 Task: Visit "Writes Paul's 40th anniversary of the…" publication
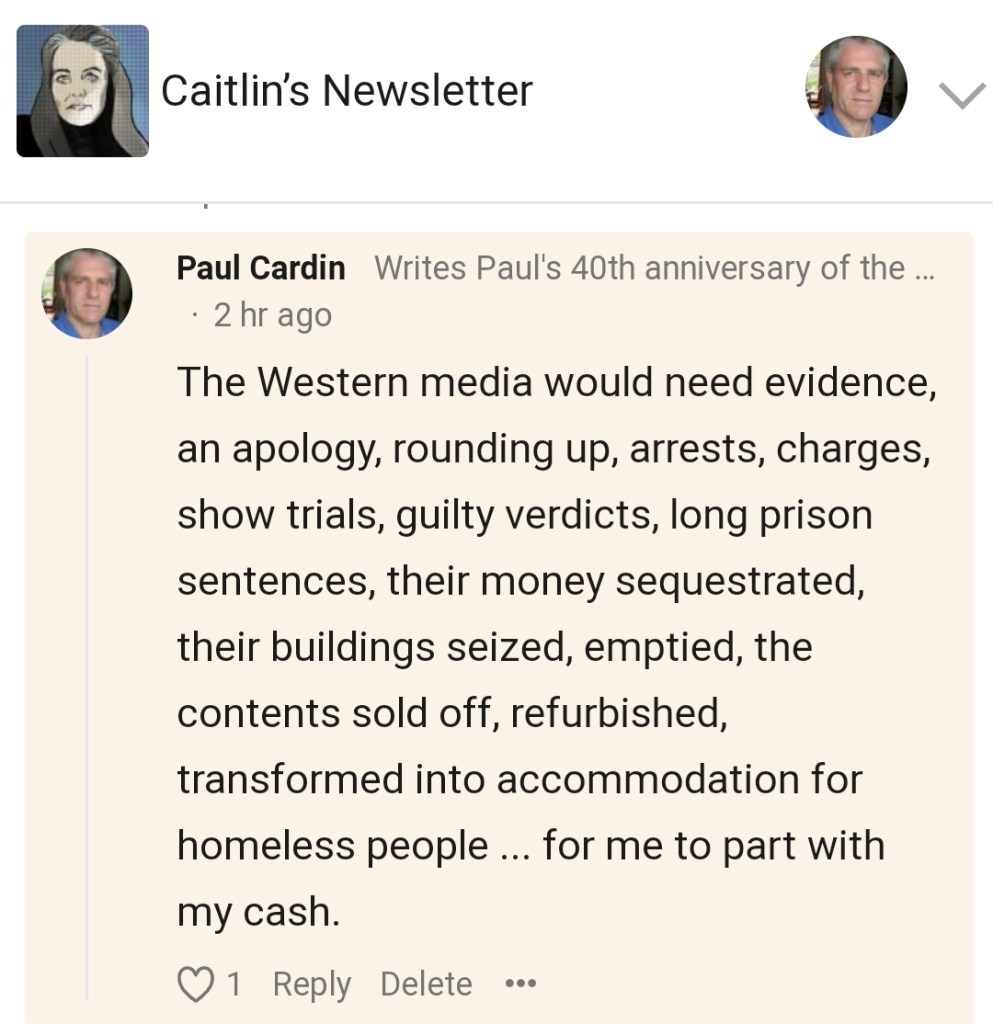pos(653,268)
